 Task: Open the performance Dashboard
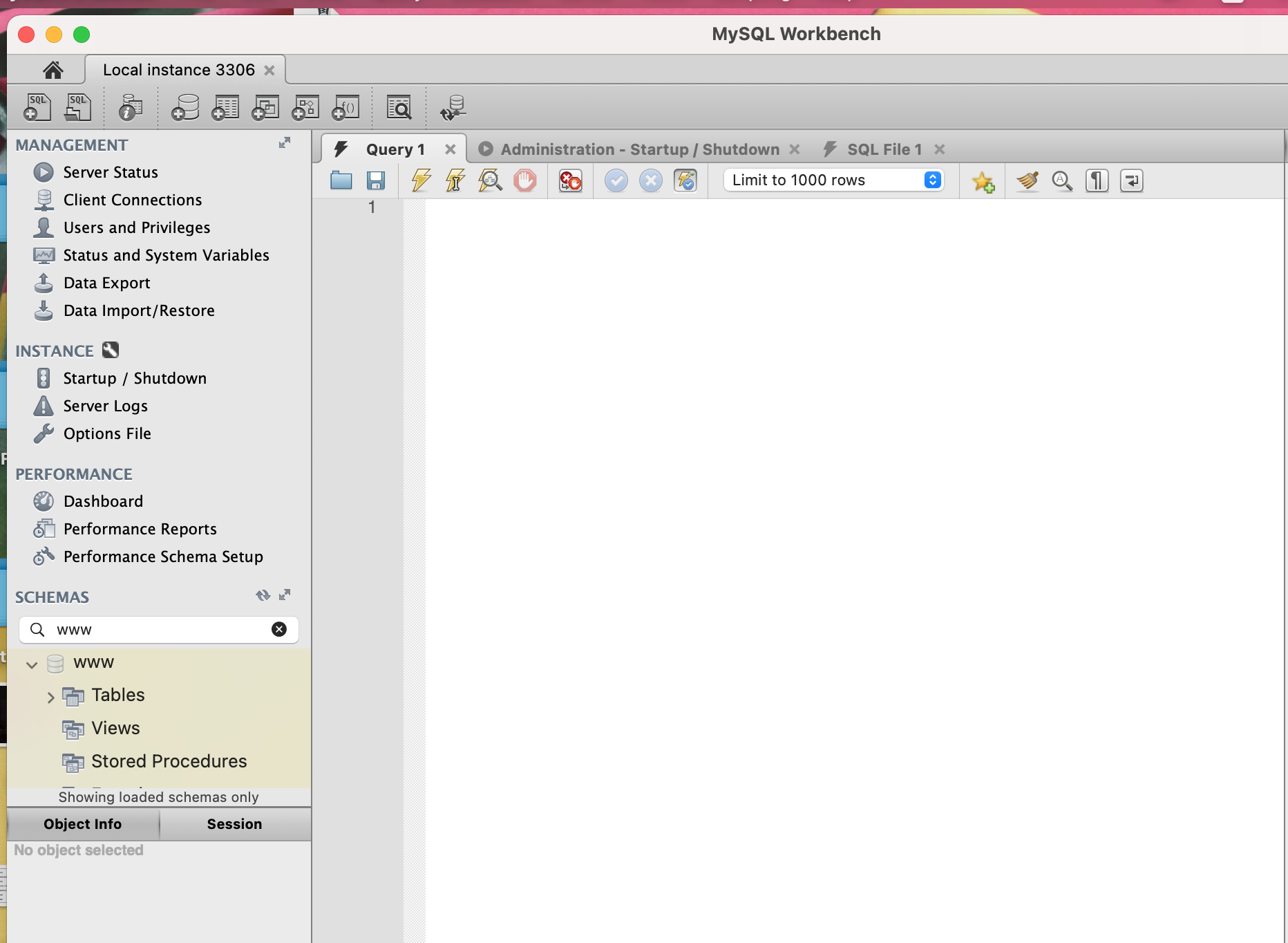[103, 501]
